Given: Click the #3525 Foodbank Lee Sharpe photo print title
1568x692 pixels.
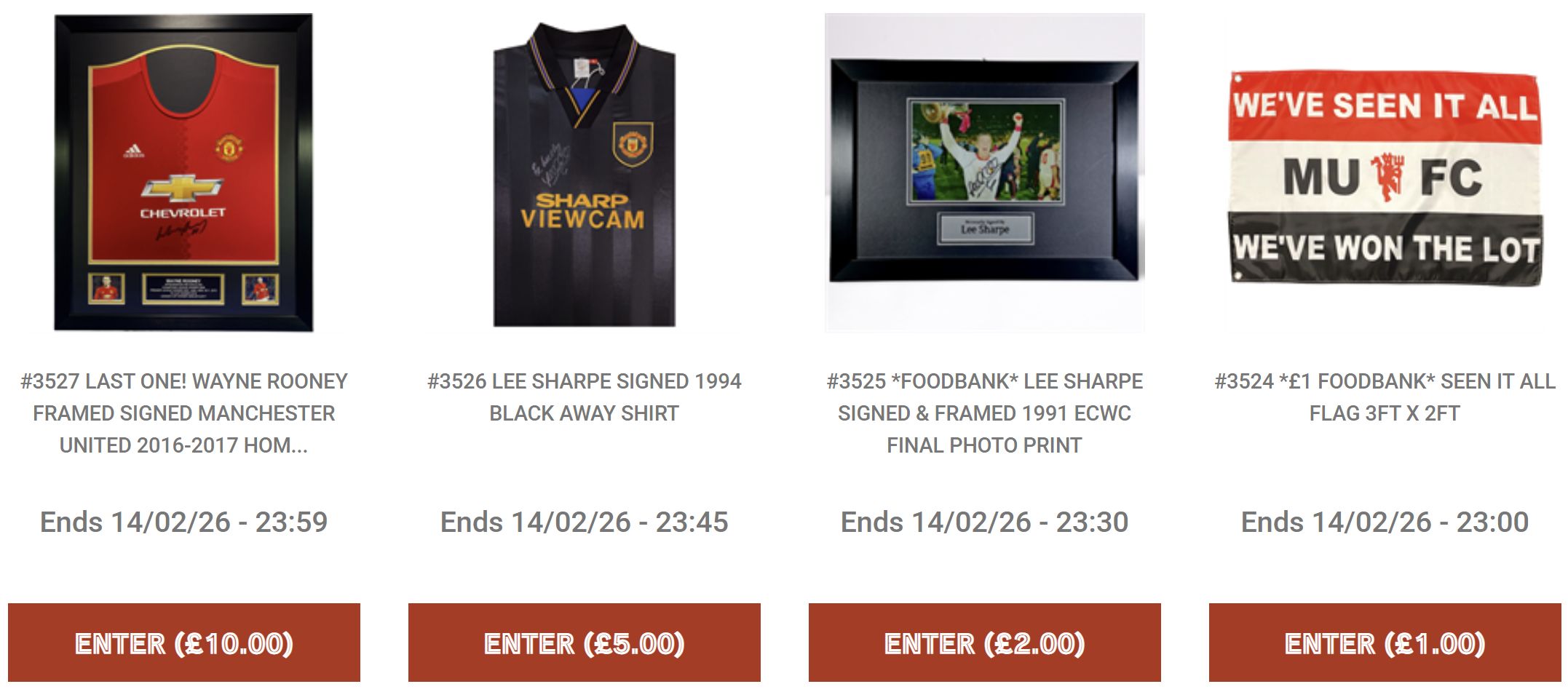Looking at the screenshot, I should pyautogui.click(x=984, y=413).
